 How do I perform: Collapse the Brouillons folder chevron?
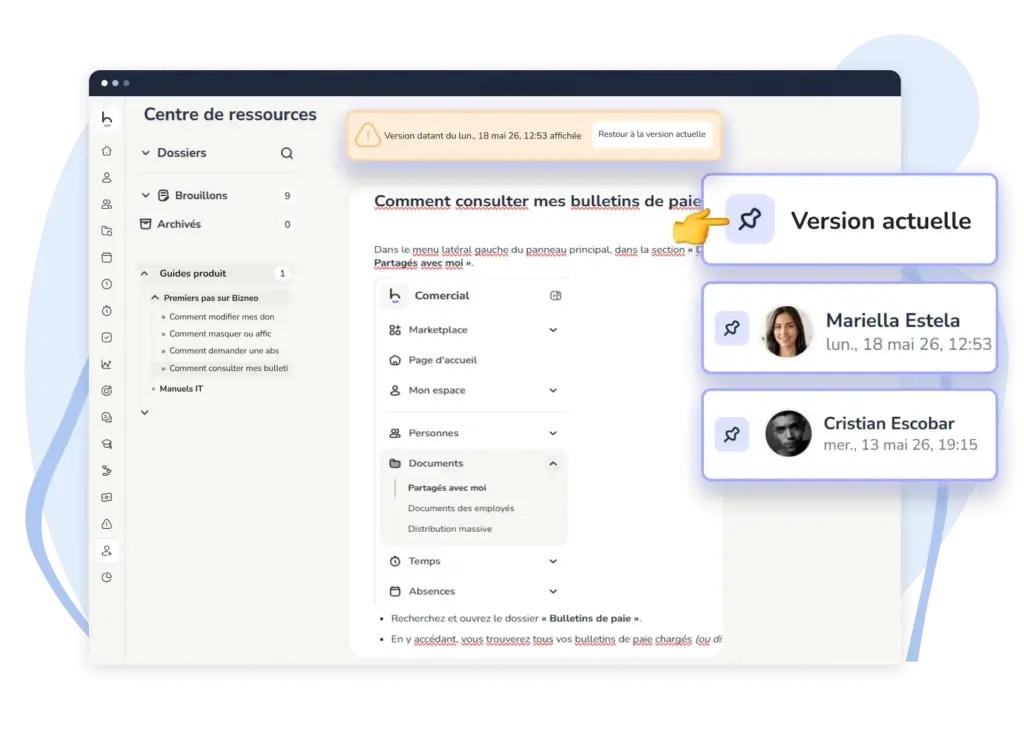pos(146,195)
